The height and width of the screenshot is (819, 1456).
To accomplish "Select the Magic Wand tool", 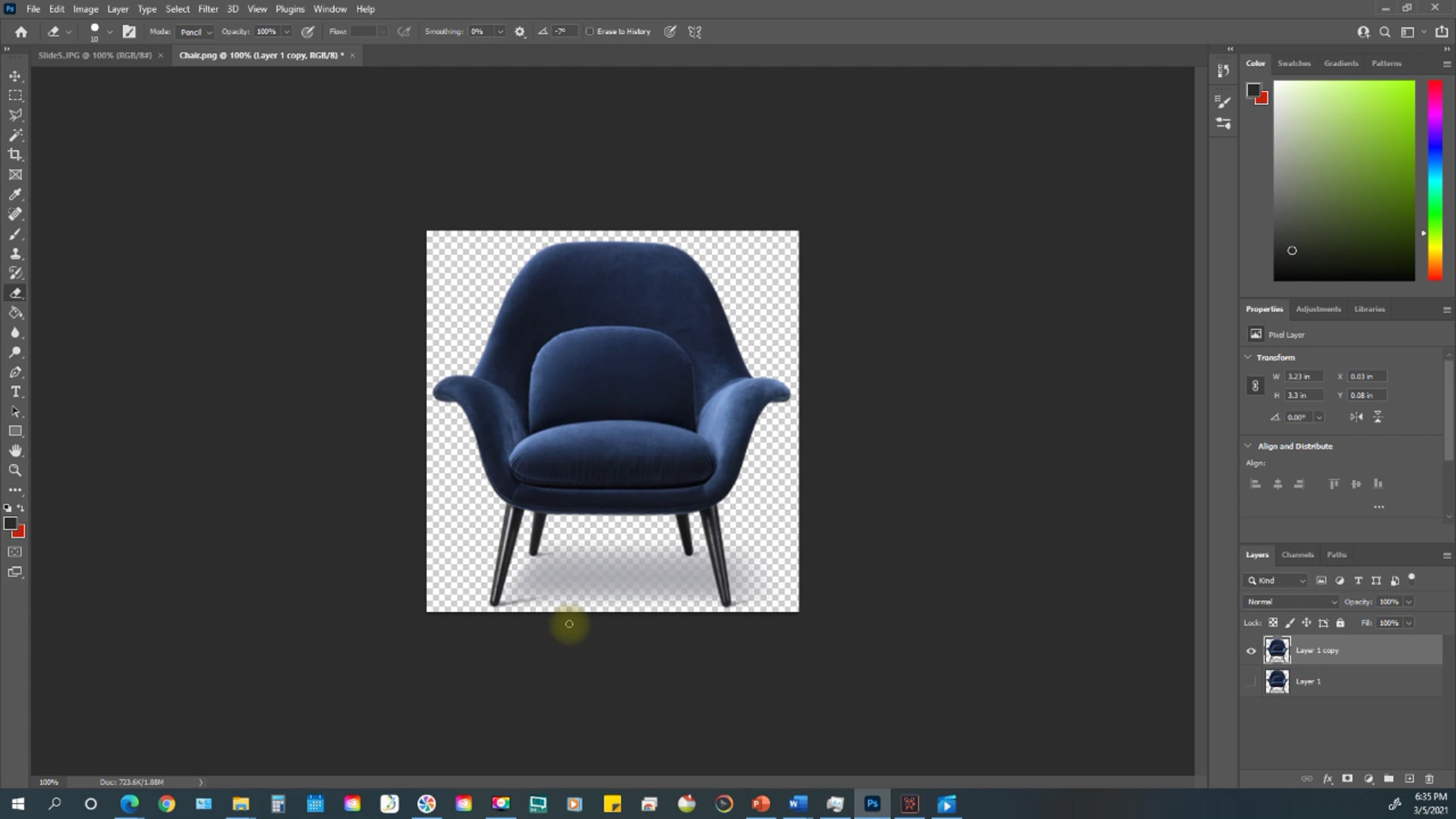I will coord(15,135).
